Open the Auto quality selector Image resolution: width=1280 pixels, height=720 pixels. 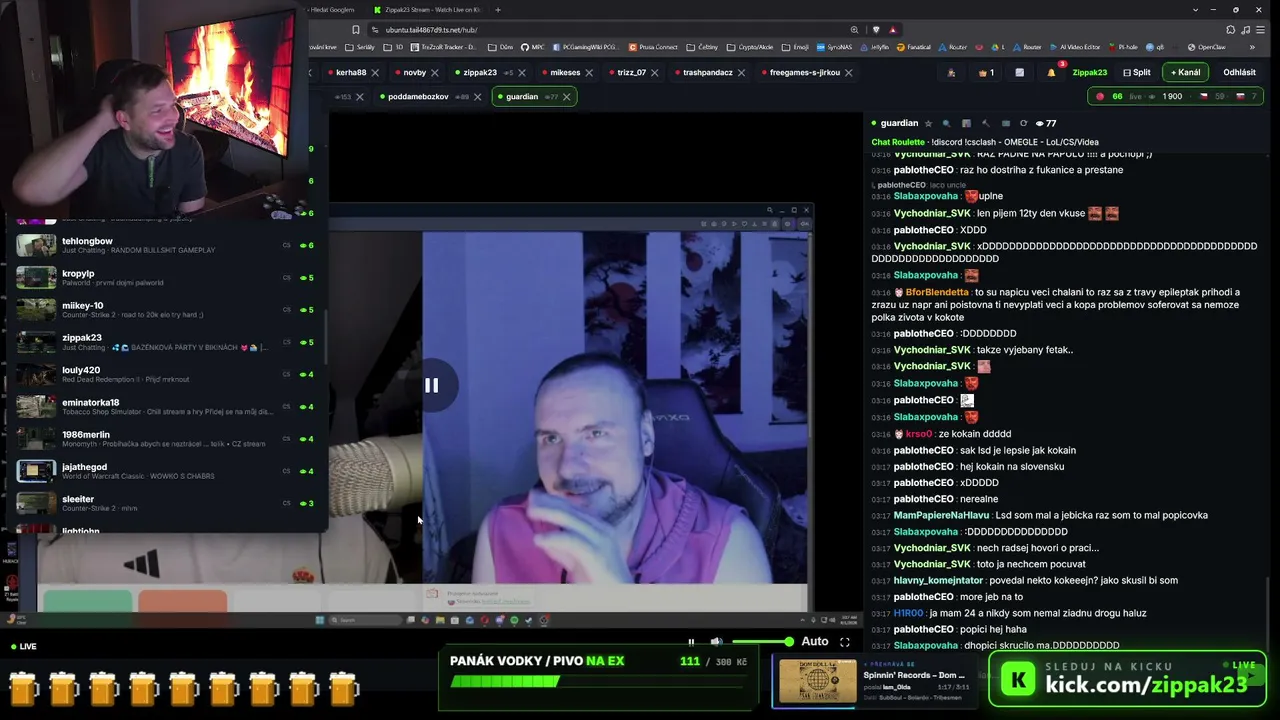click(x=815, y=642)
